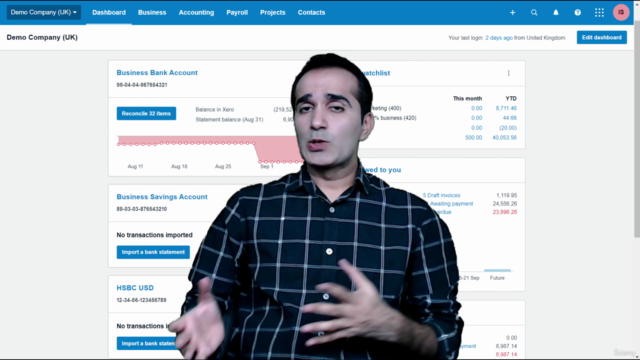Click the 24,556.26 awaiting payment amount
The image size is (640, 360).
(505, 204)
